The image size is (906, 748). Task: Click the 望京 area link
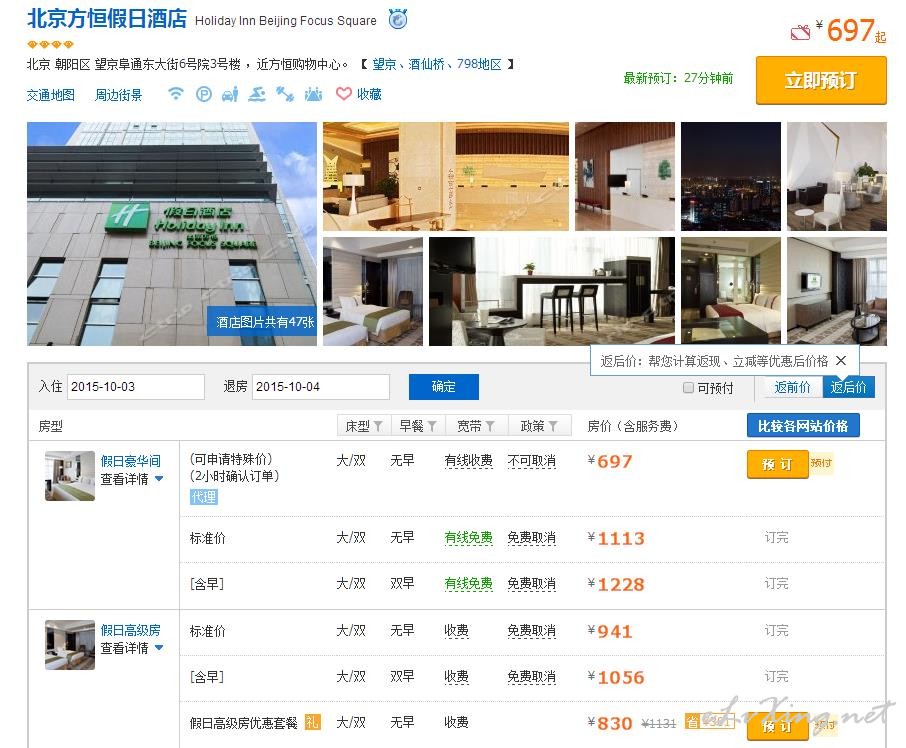(x=384, y=64)
